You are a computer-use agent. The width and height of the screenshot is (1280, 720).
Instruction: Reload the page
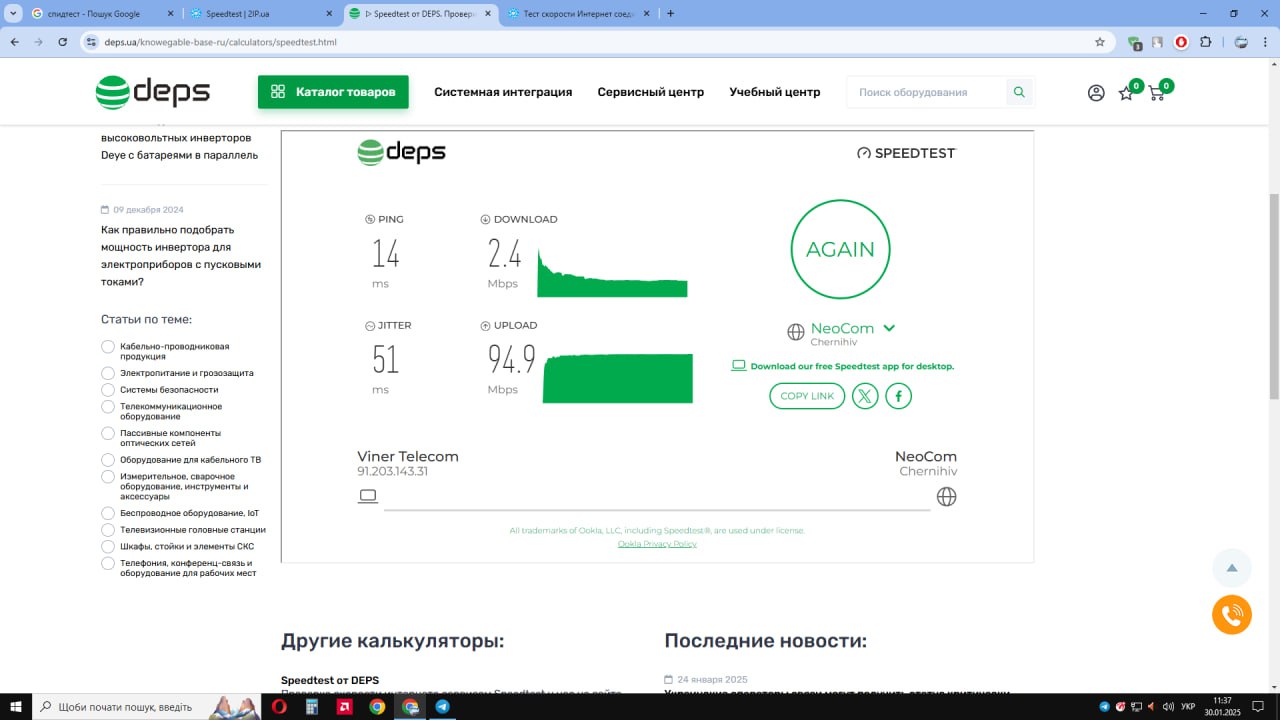(63, 42)
